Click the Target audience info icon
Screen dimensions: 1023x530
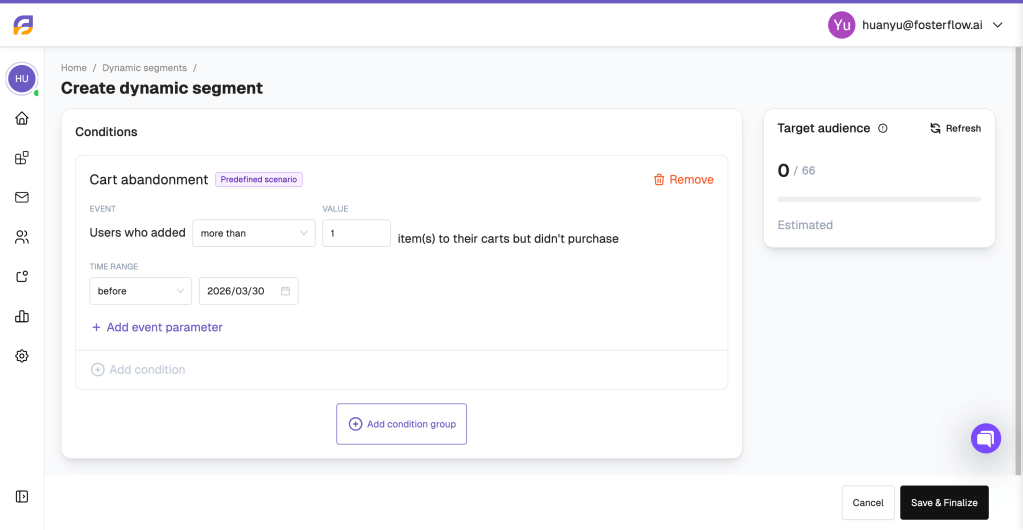coord(883,129)
